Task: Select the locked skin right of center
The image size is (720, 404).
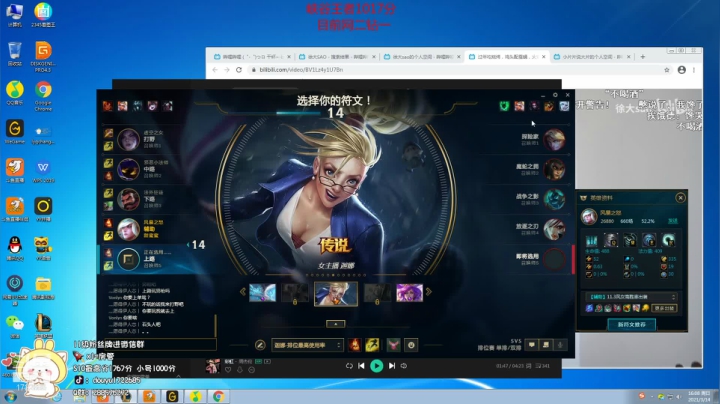Action: 377,293
